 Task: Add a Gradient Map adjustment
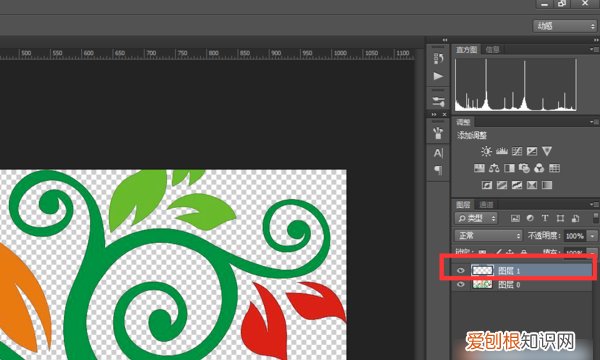point(547,185)
